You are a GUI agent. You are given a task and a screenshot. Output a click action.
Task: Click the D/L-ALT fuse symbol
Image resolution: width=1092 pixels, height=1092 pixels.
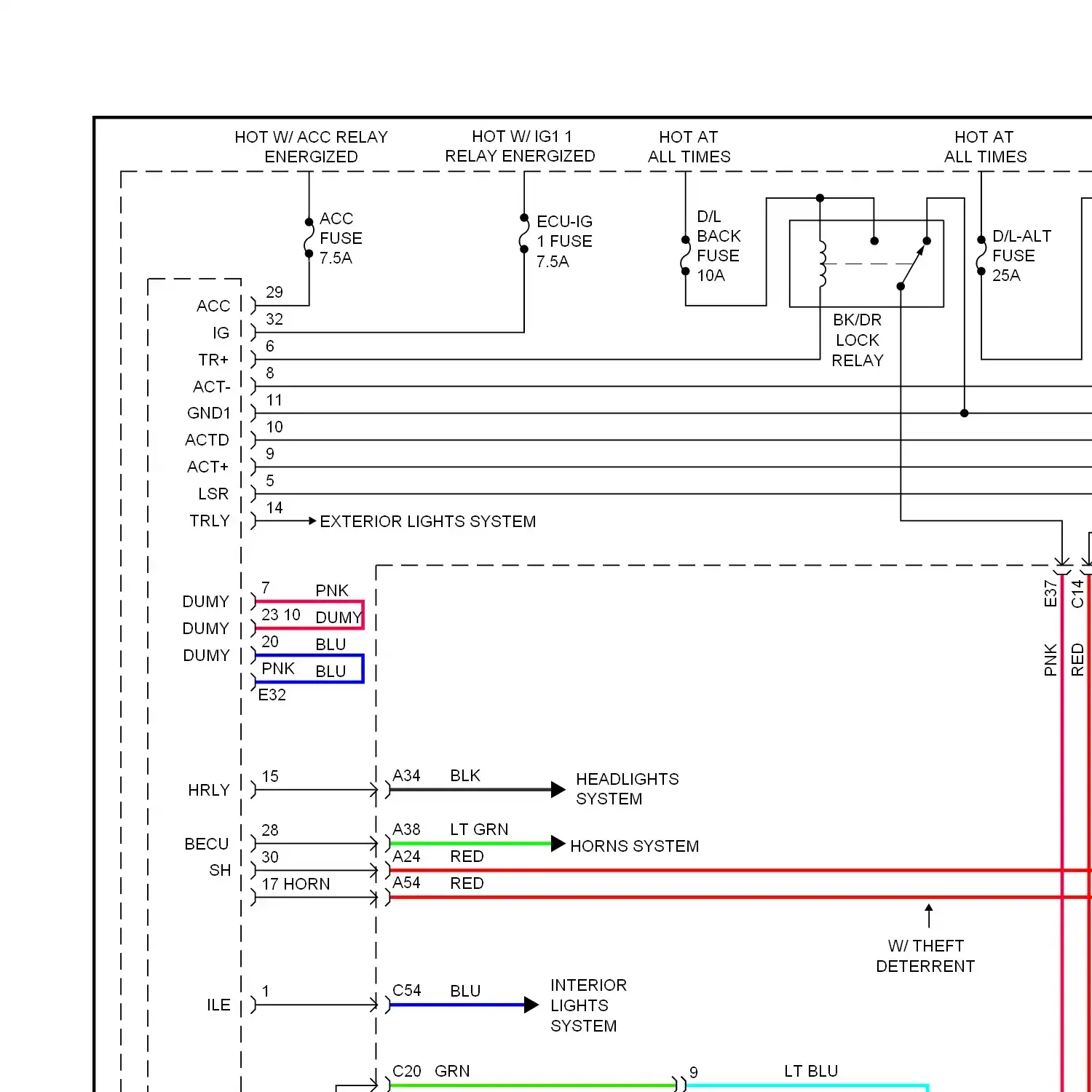[981, 256]
